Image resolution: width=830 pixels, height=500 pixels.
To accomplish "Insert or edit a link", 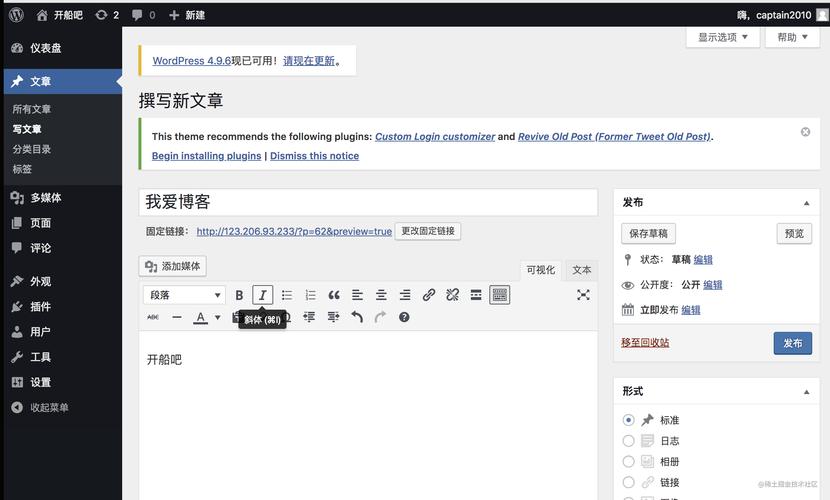I will (x=429, y=295).
